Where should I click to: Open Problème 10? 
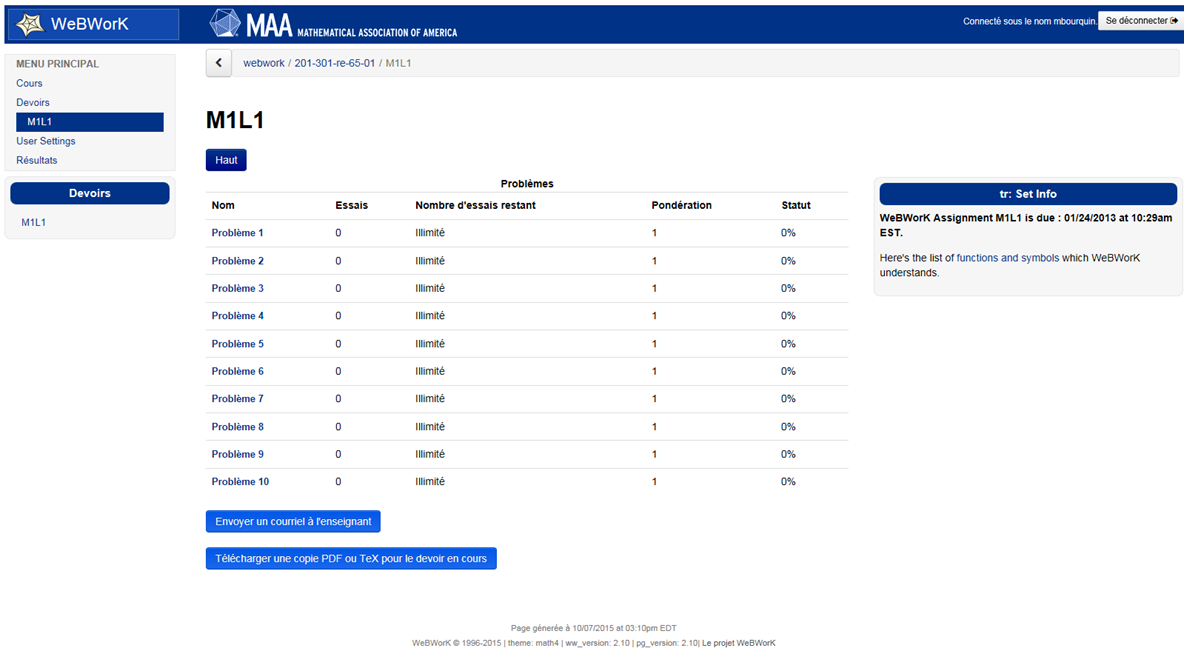point(240,482)
